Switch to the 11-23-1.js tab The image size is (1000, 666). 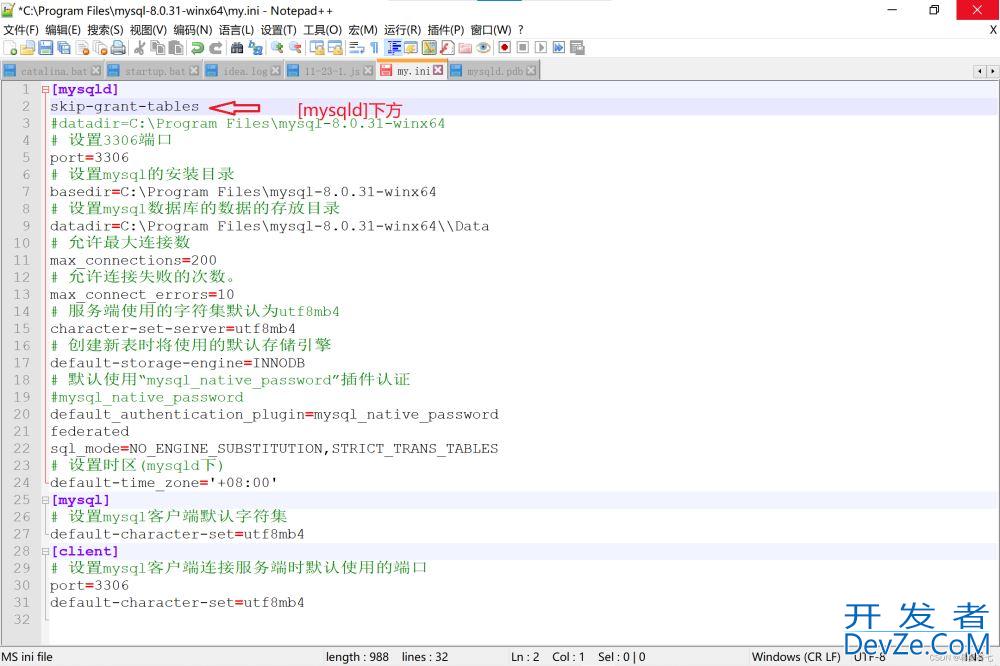(330, 71)
